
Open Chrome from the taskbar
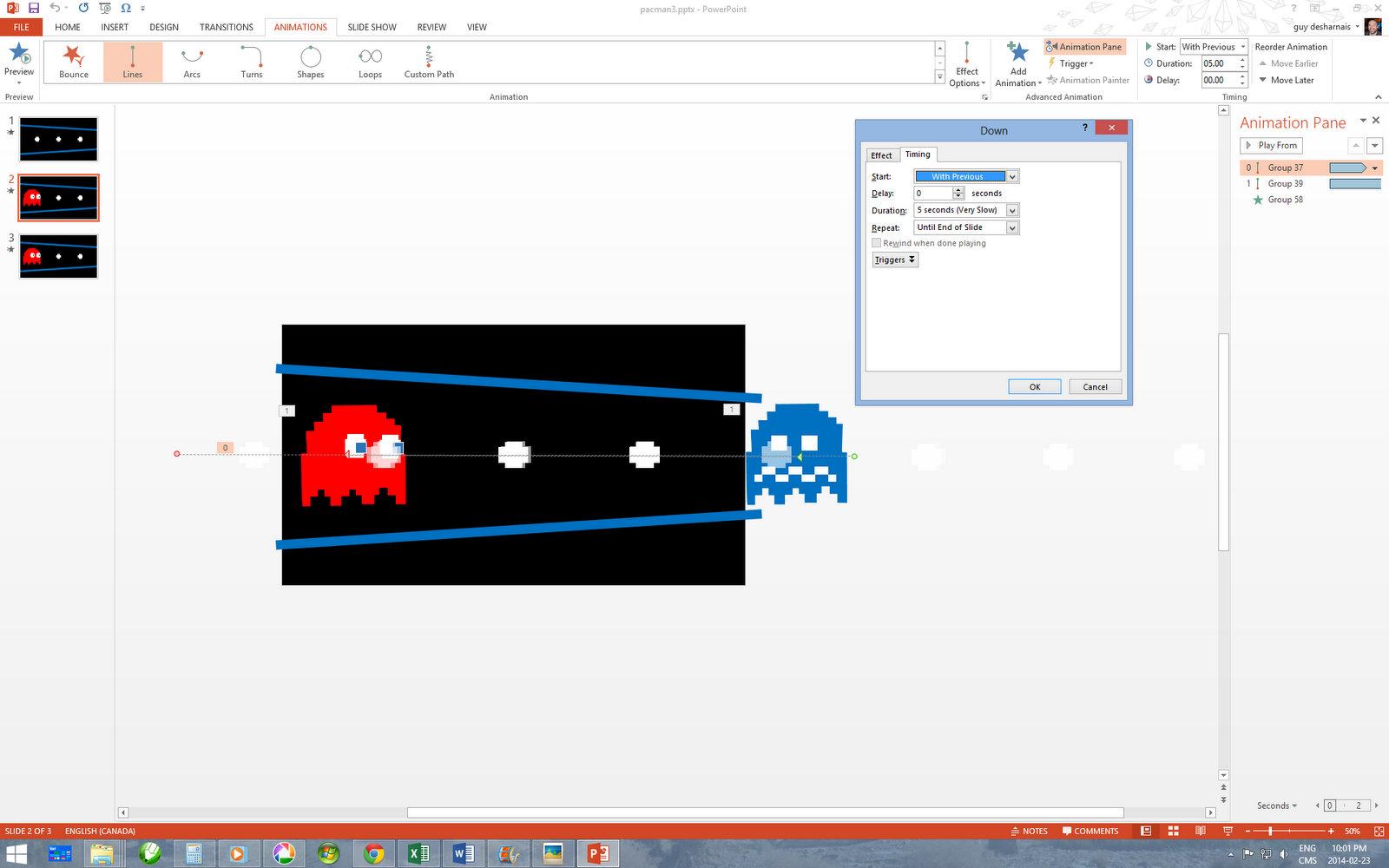pos(373,853)
